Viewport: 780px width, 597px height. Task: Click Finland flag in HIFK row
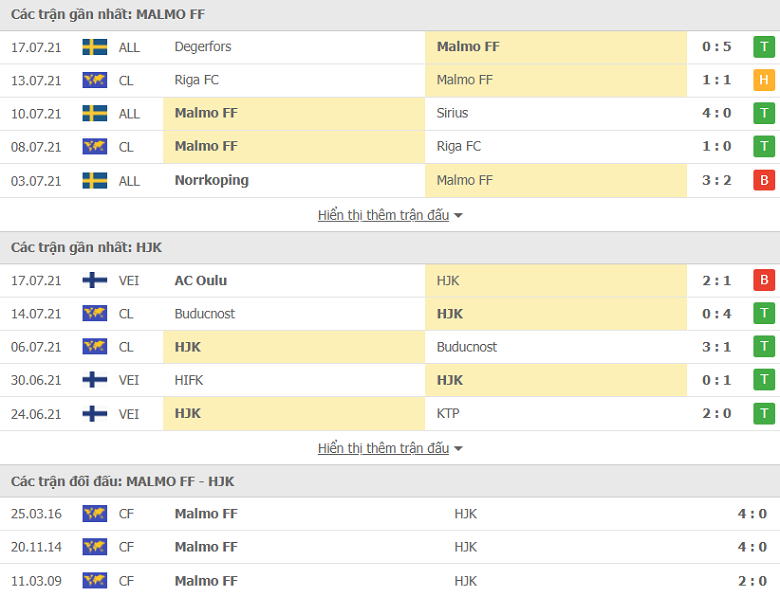[95, 380]
